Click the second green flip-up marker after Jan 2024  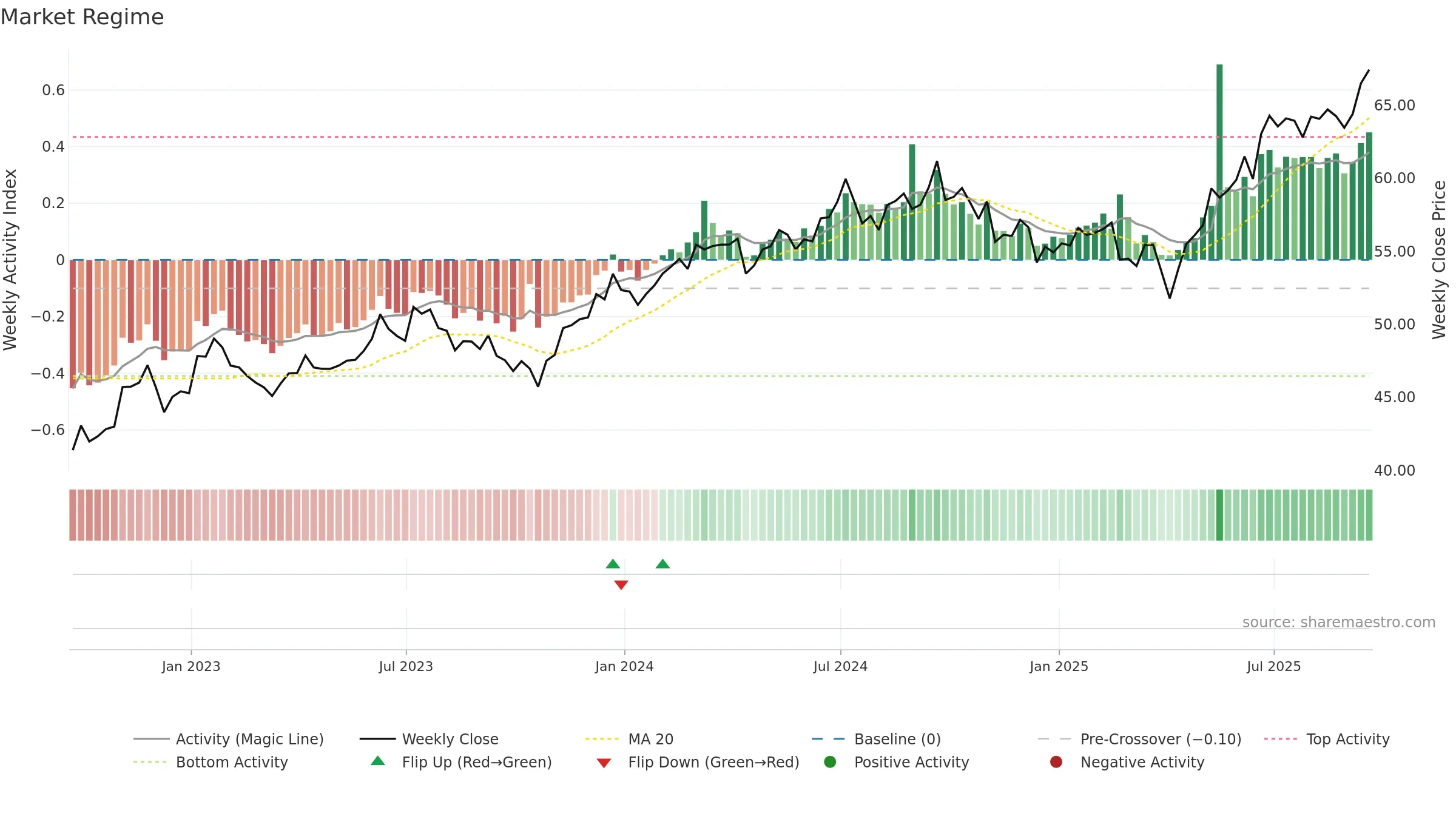point(662,564)
